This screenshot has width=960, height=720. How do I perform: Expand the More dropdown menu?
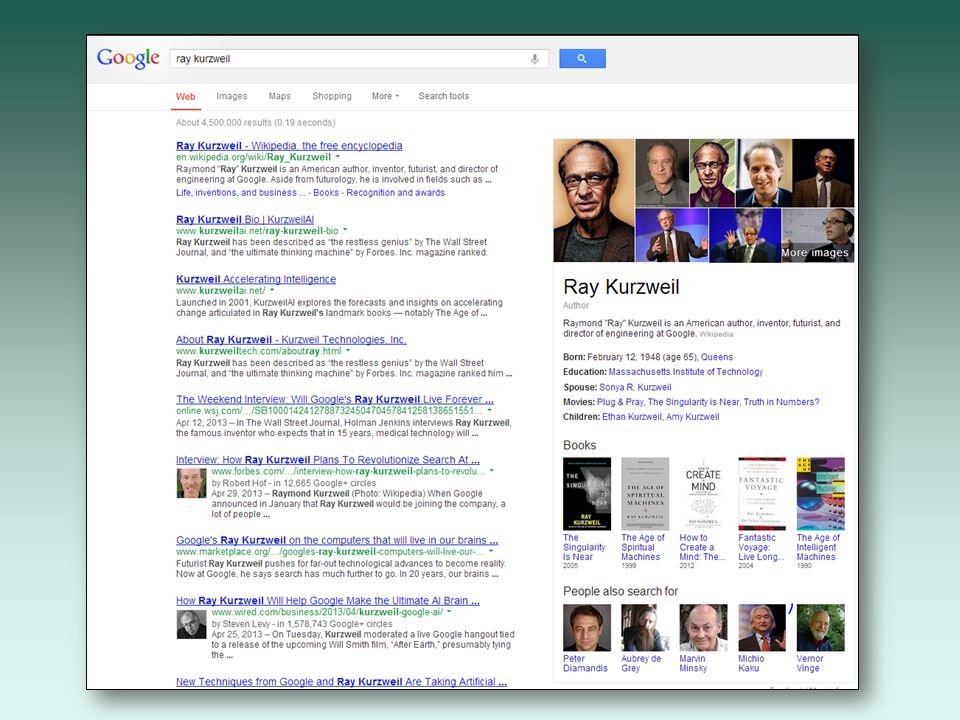click(385, 96)
